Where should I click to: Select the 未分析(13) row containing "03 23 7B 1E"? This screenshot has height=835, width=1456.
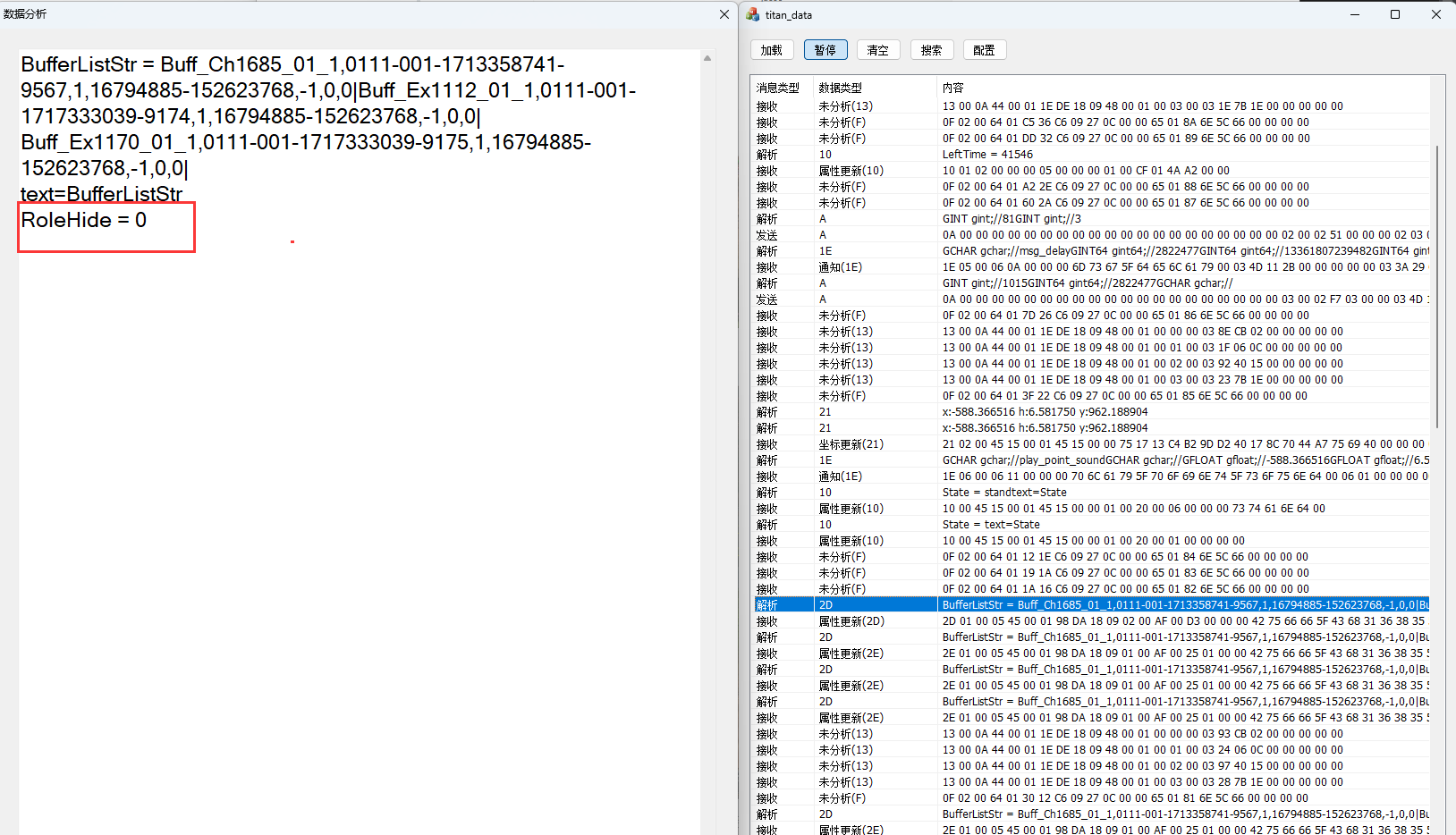click(1091, 380)
